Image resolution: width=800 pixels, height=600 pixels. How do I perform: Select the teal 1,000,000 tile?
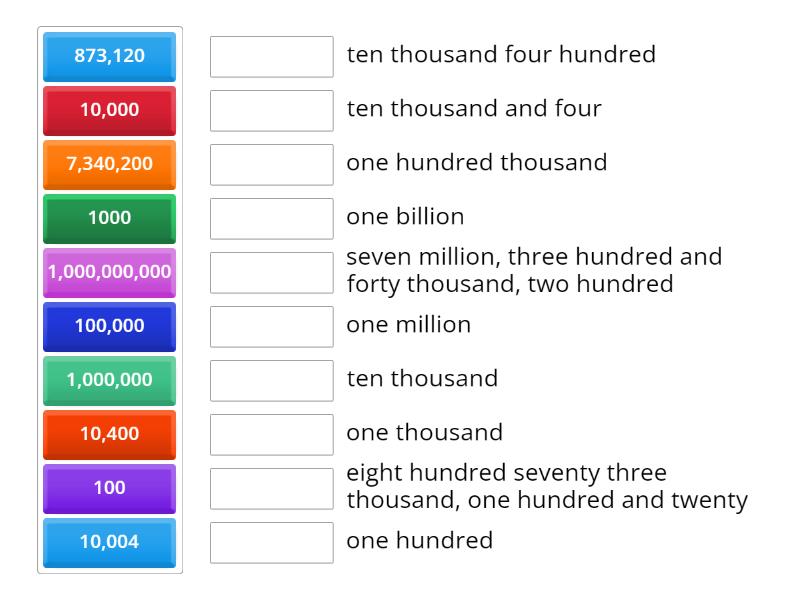(x=109, y=380)
